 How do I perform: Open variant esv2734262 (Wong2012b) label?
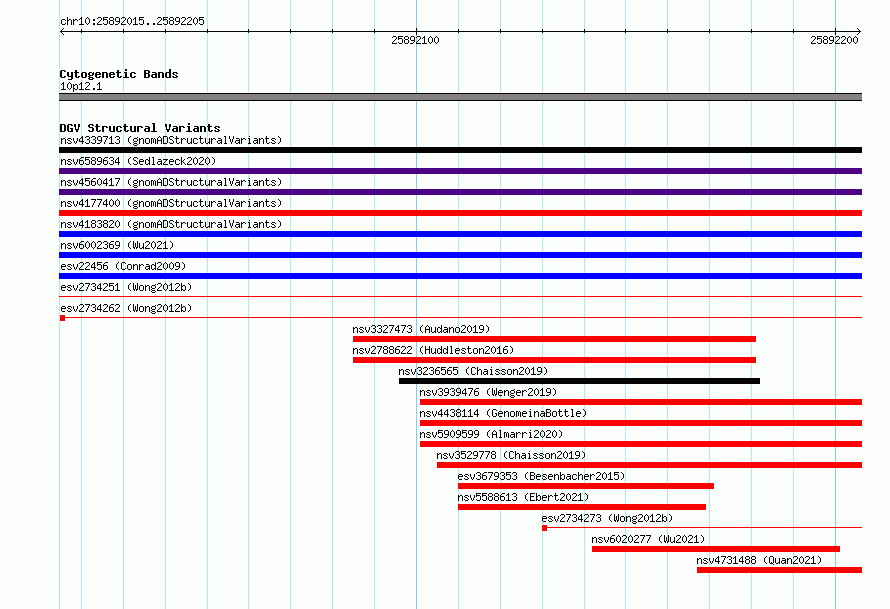[126, 308]
